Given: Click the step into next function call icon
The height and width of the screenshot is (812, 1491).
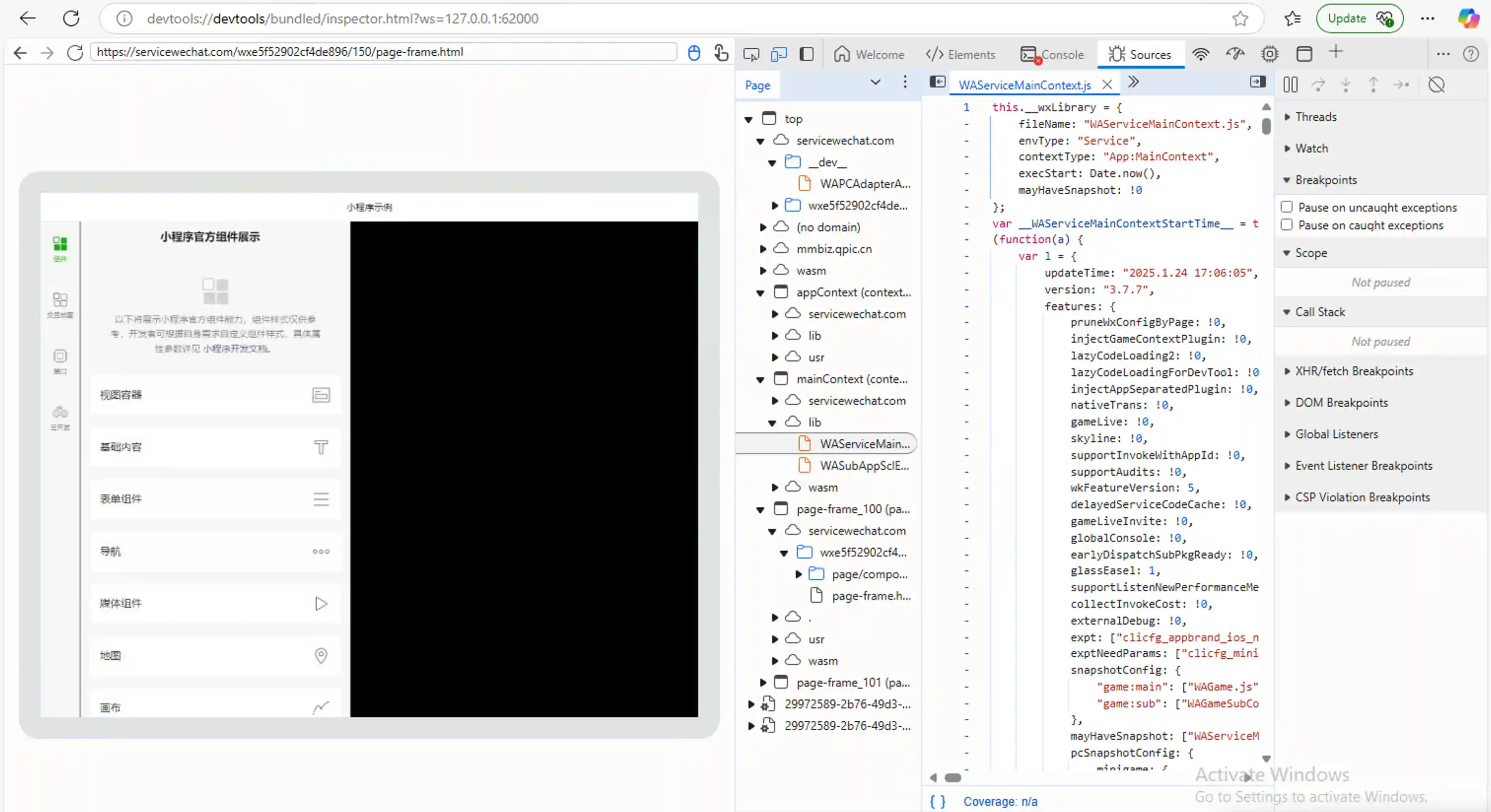Looking at the screenshot, I should point(1346,84).
